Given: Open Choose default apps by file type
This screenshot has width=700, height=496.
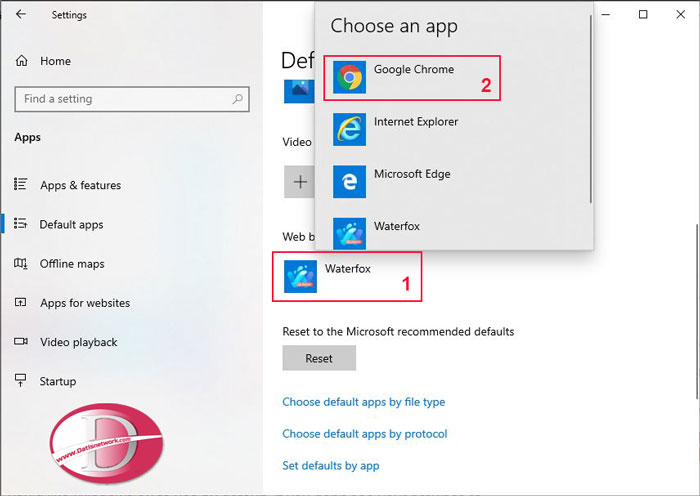Looking at the screenshot, I should pos(363,402).
